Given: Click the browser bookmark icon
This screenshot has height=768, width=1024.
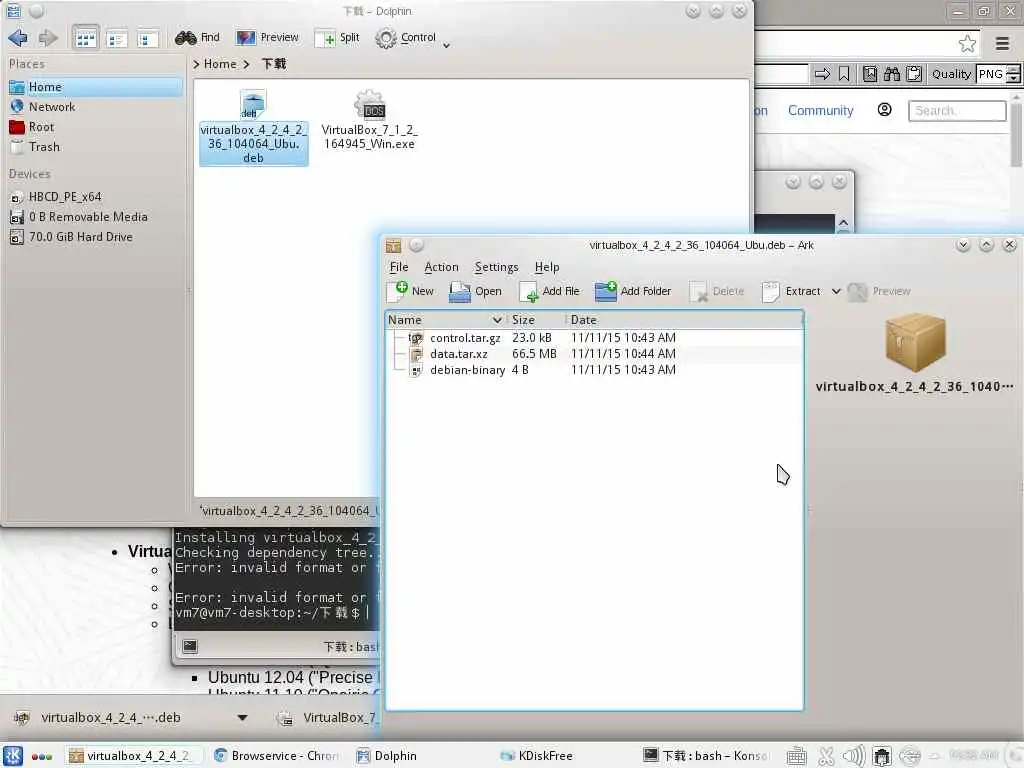Looking at the screenshot, I should (844, 74).
